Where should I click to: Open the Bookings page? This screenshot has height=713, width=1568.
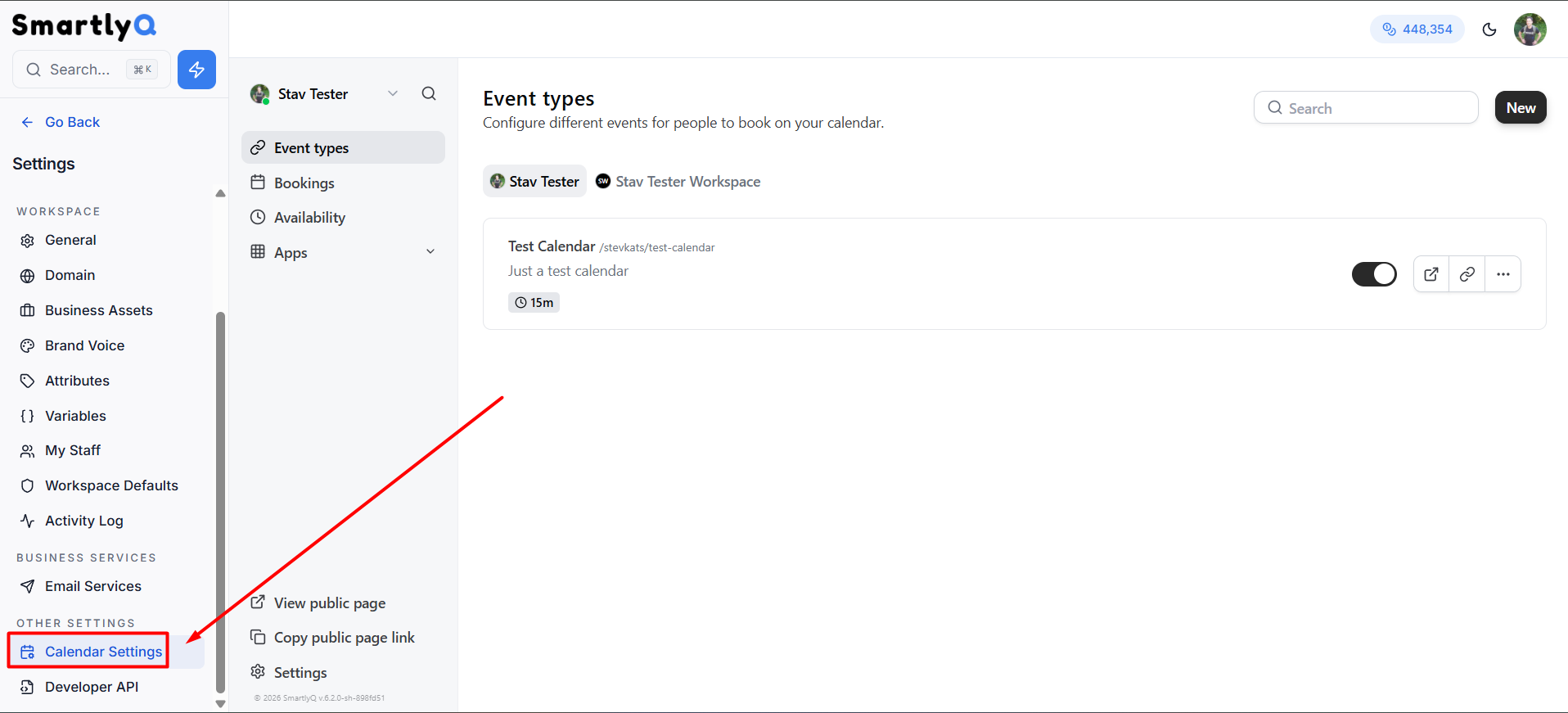click(343, 183)
